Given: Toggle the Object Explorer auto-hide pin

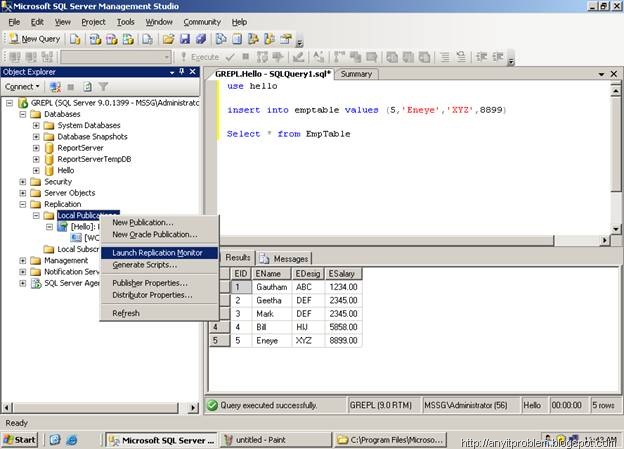Looking at the screenshot, I should (x=182, y=72).
